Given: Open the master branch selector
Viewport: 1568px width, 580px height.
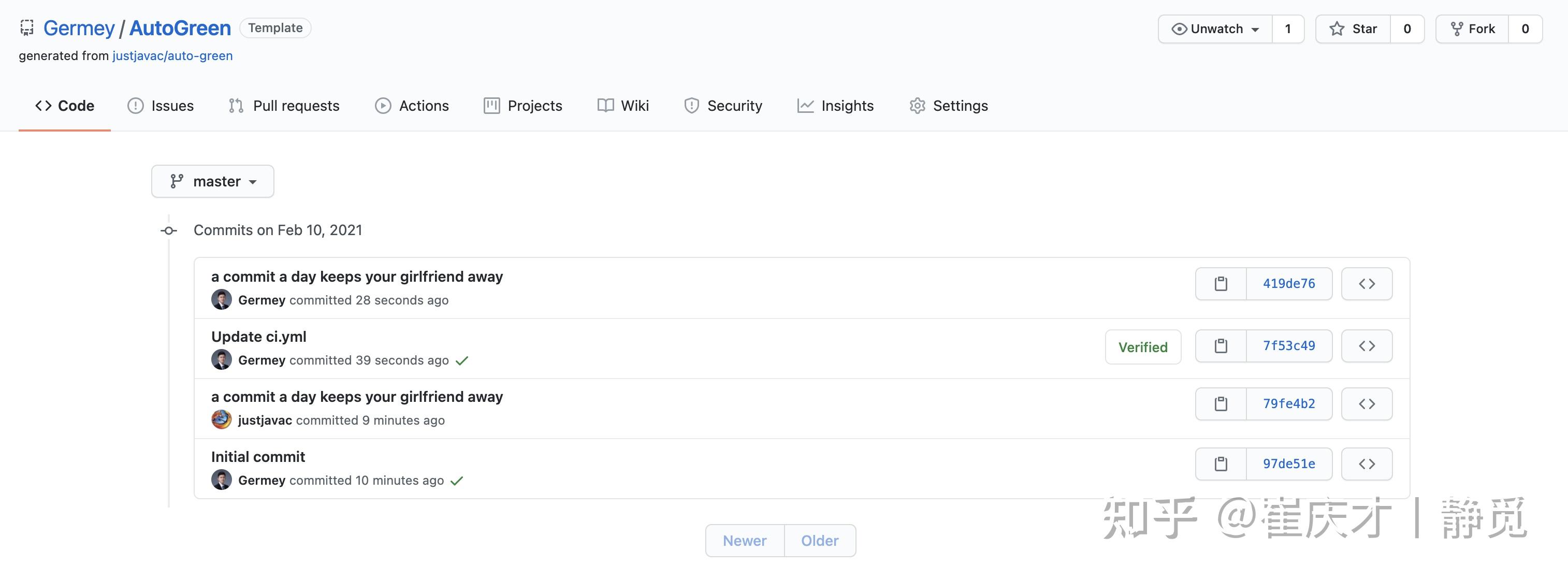Looking at the screenshot, I should tap(212, 181).
